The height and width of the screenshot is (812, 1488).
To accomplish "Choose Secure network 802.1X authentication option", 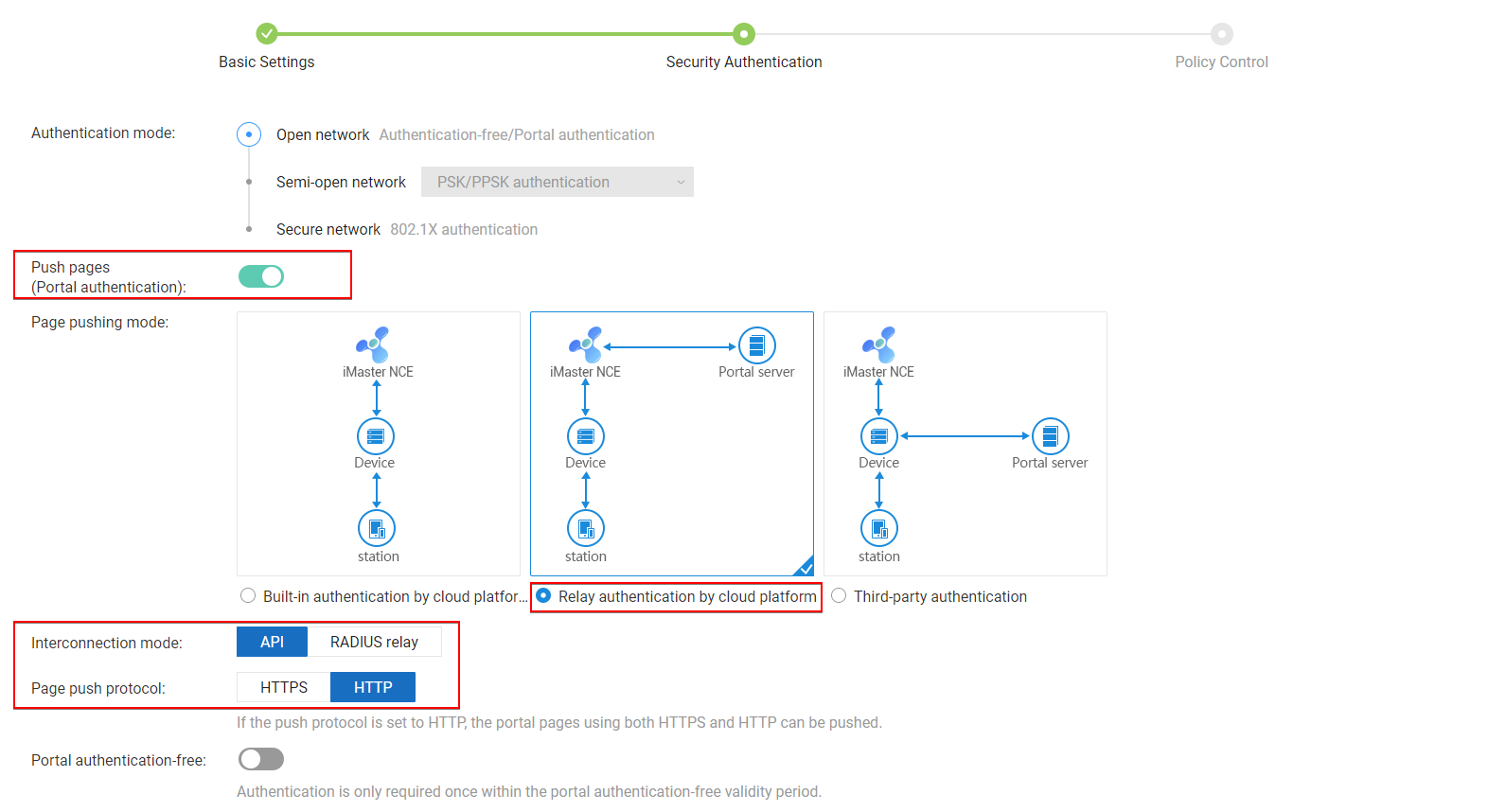I will tap(249, 229).
